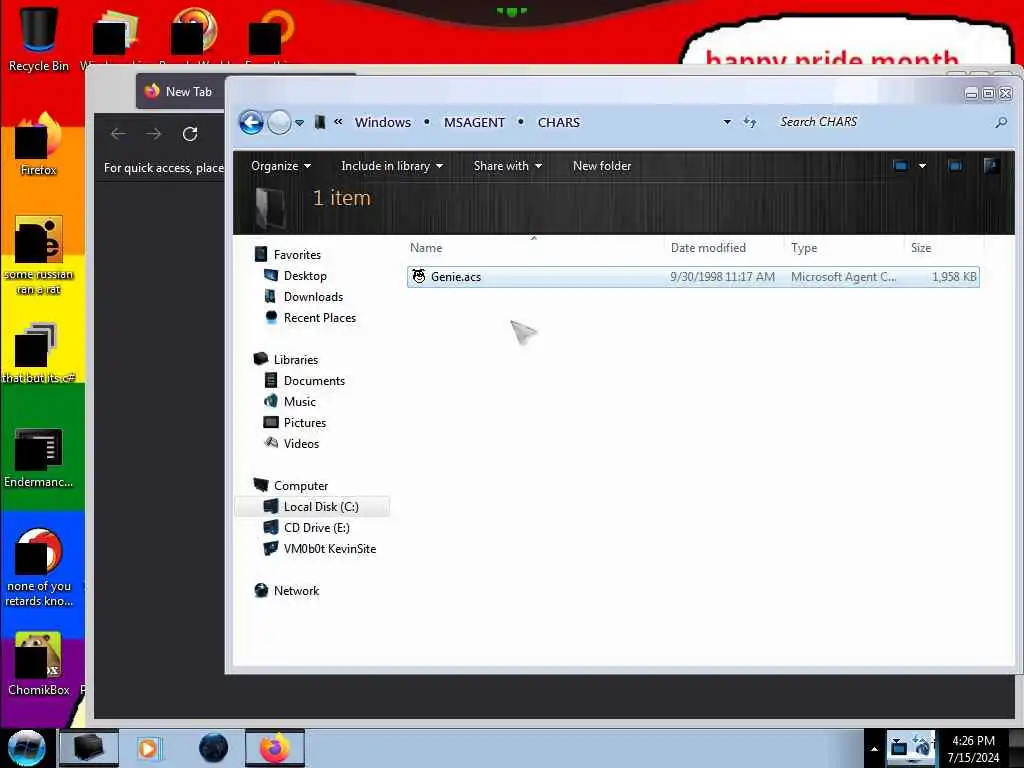Sort by Name column header

(426, 248)
